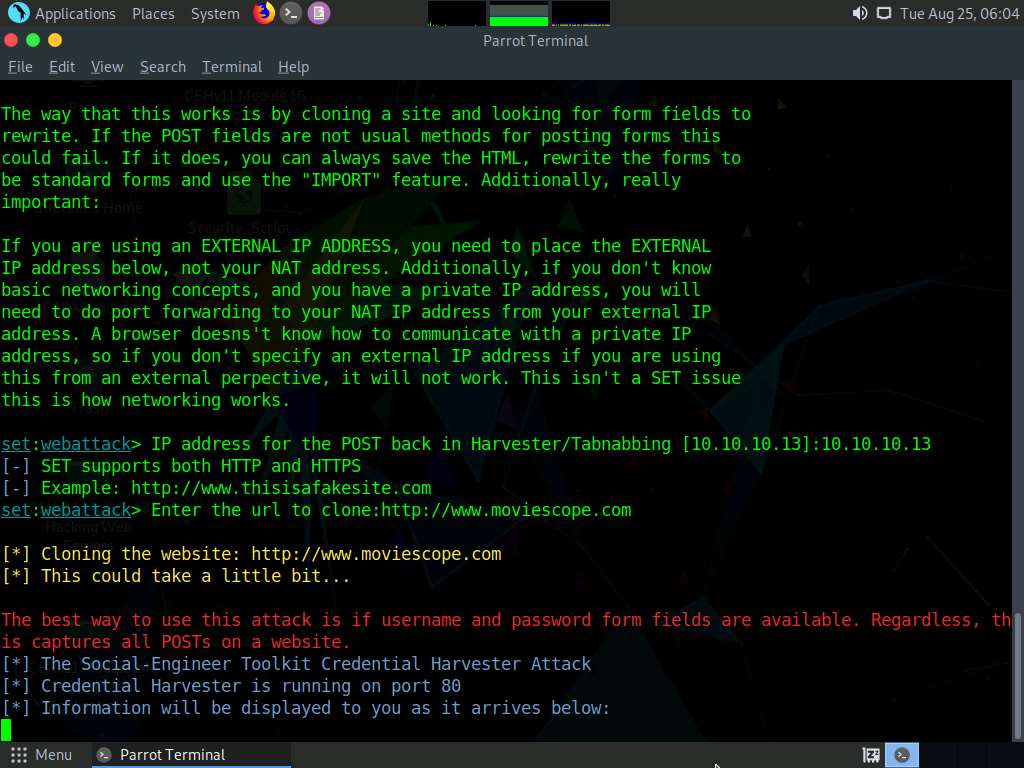1024x768 pixels.
Task: Click the Parrot Terminal window title
Action: click(536, 40)
